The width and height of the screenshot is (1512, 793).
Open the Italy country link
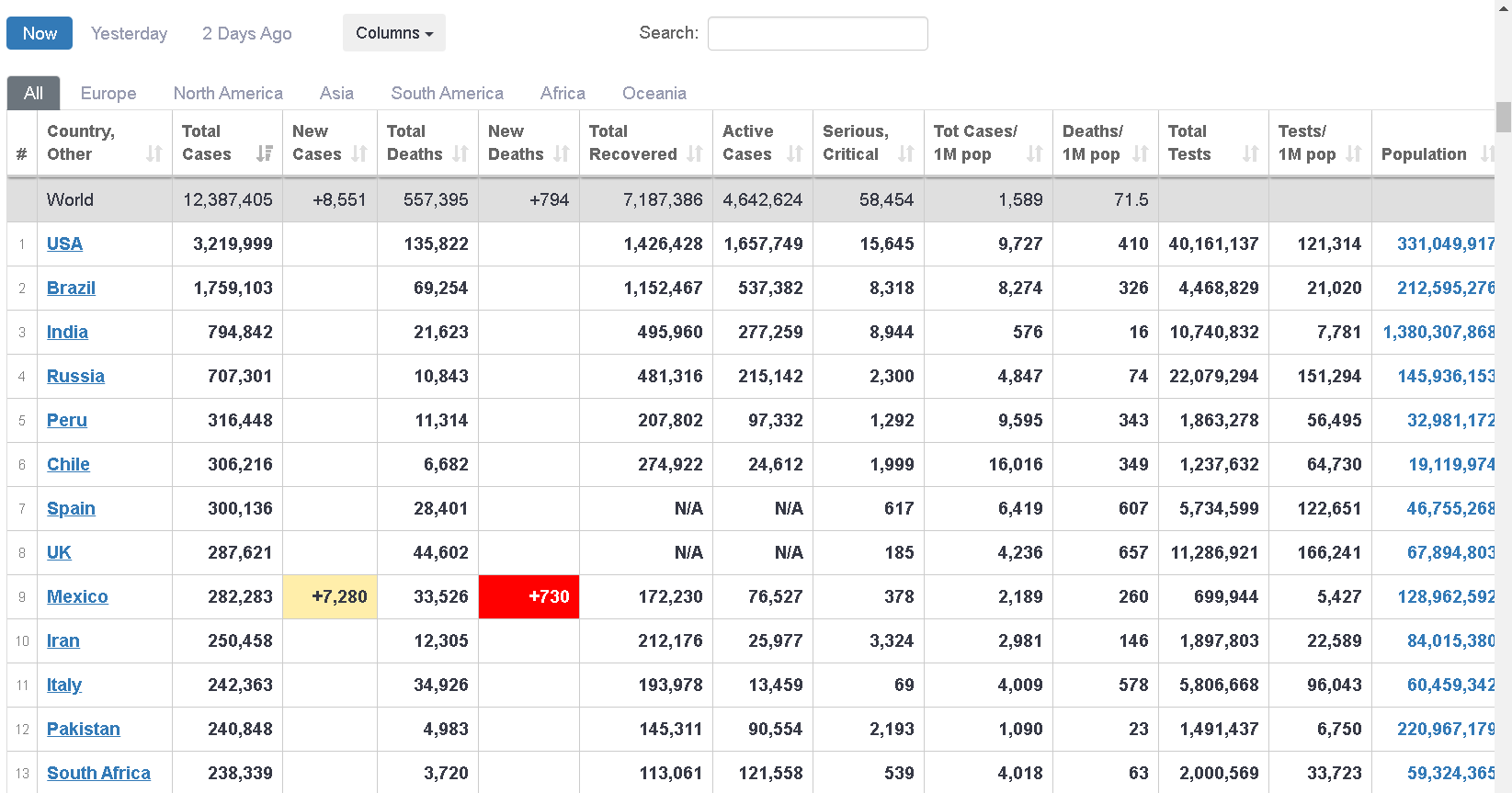[64, 685]
